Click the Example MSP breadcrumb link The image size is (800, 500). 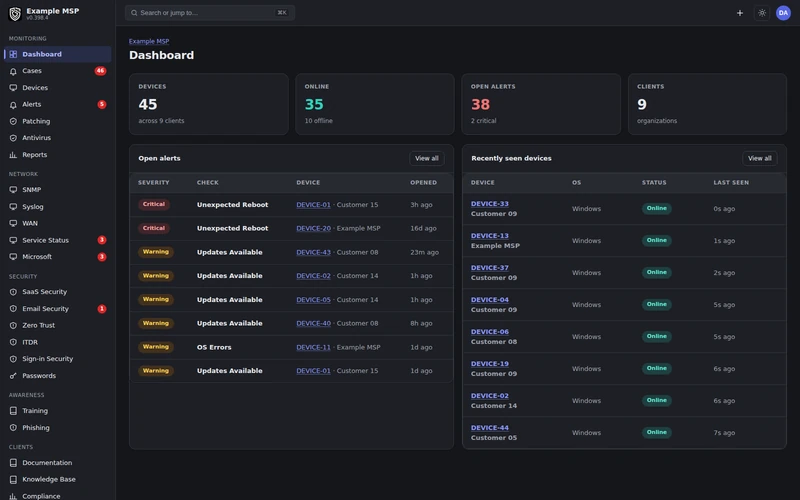(148, 41)
